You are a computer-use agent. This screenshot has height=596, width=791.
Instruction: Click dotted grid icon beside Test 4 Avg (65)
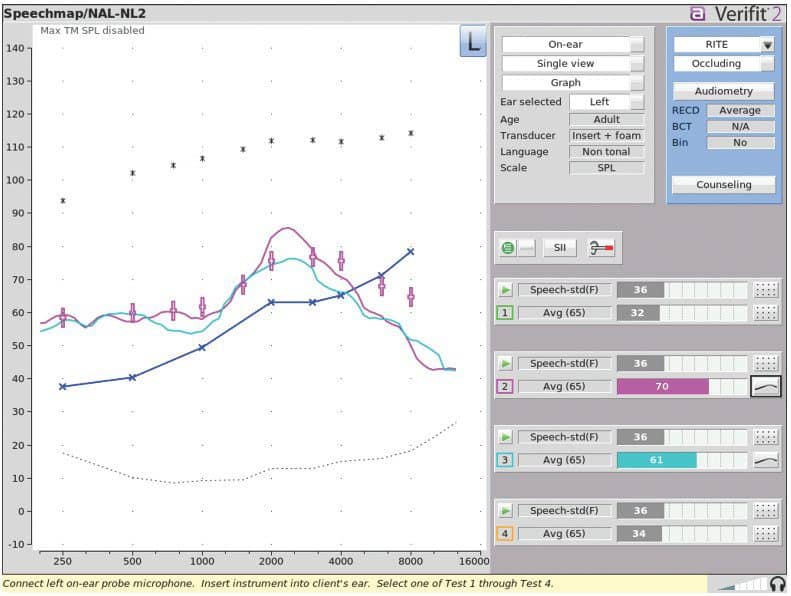click(766, 534)
